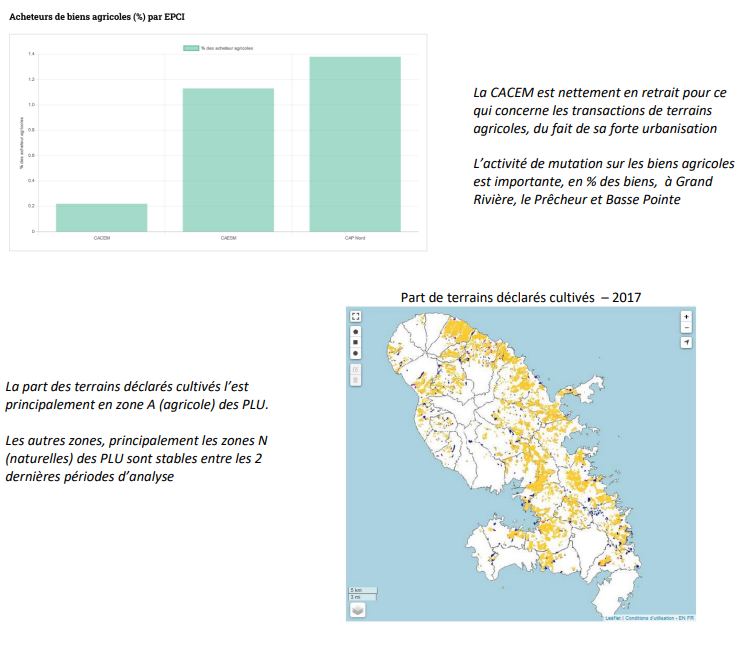Screen dimensions: 742x663
Task: Click the CAP Nord bar in chart
Action: tap(355, 144)
